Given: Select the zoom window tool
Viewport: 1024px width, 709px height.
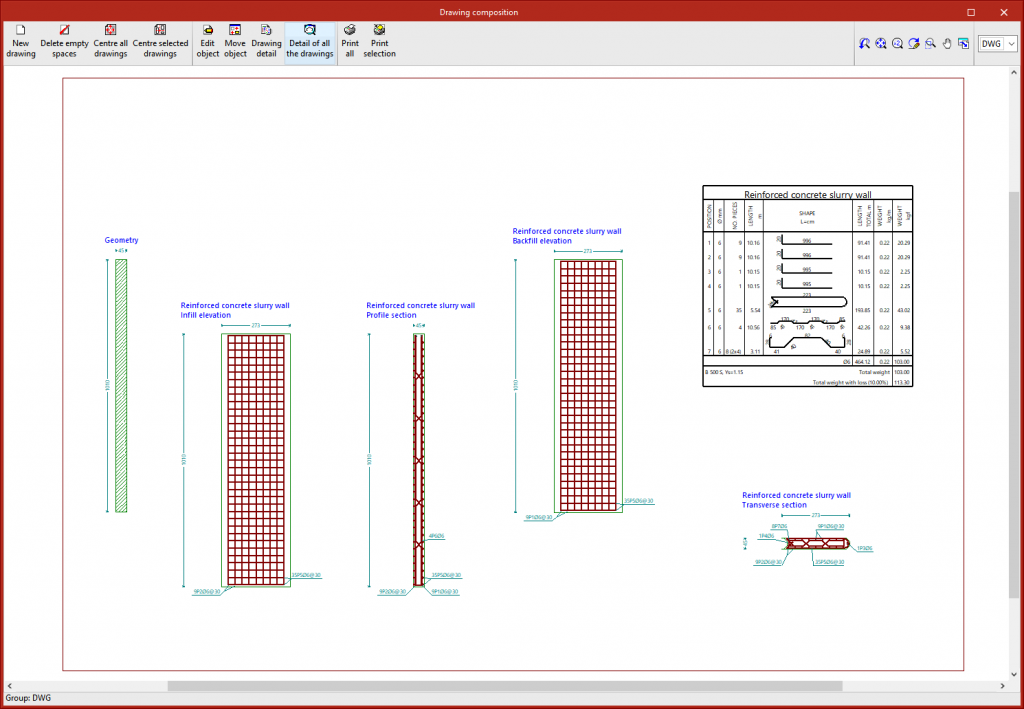Looking at the screenshot, I should pos(930,43).
